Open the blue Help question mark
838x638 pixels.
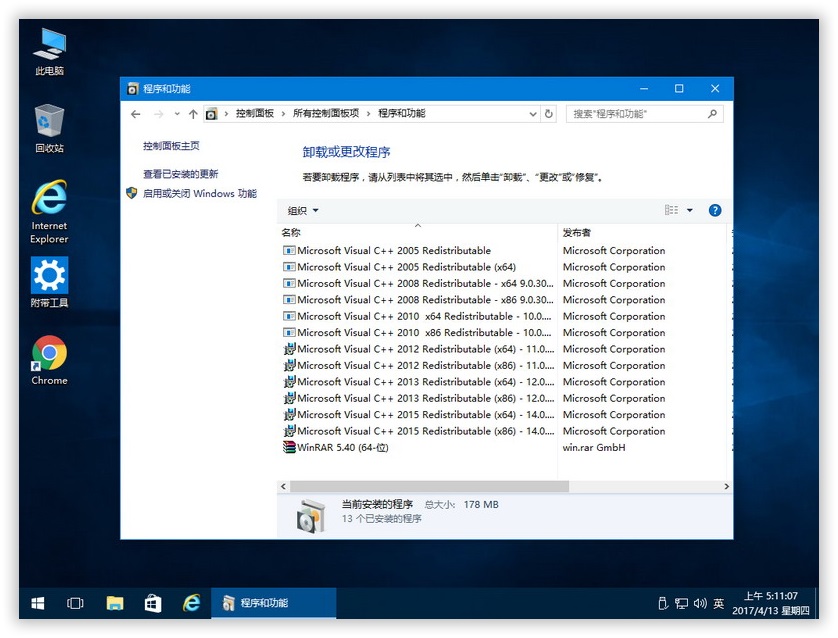click(x=715, y=211)
